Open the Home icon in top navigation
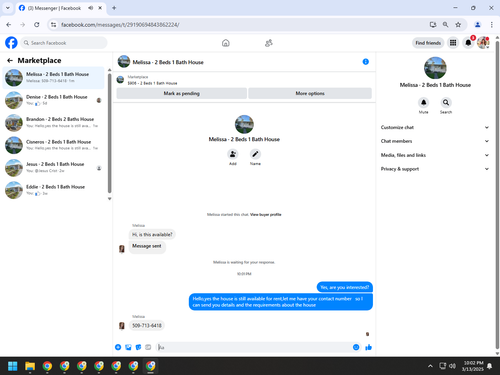 (x=226, y=43)
